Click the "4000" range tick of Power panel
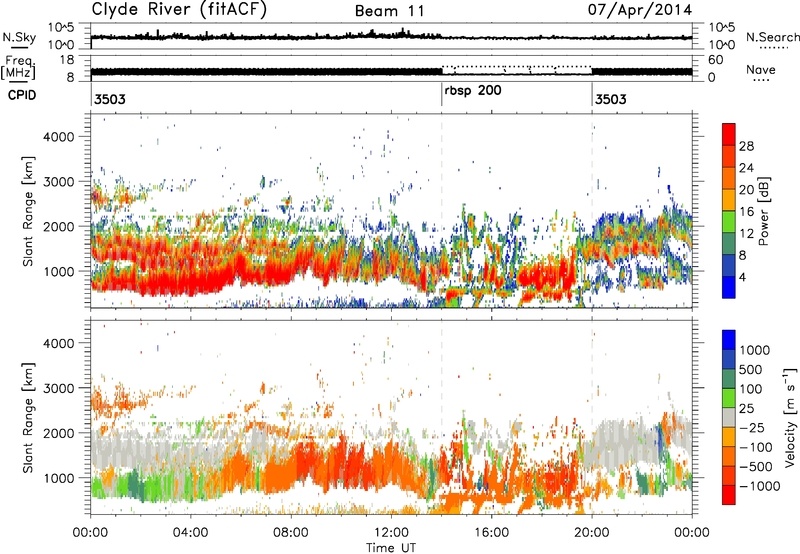 pyautogui.click(x=59, y=137)
